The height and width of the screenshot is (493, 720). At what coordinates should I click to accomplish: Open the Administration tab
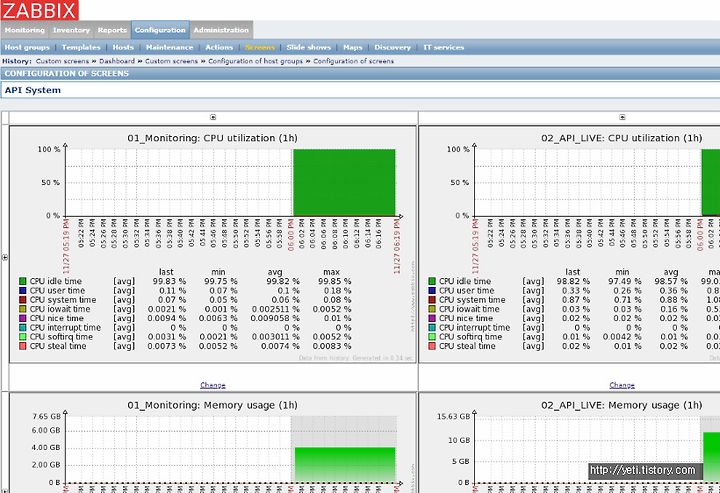(221, 30)
